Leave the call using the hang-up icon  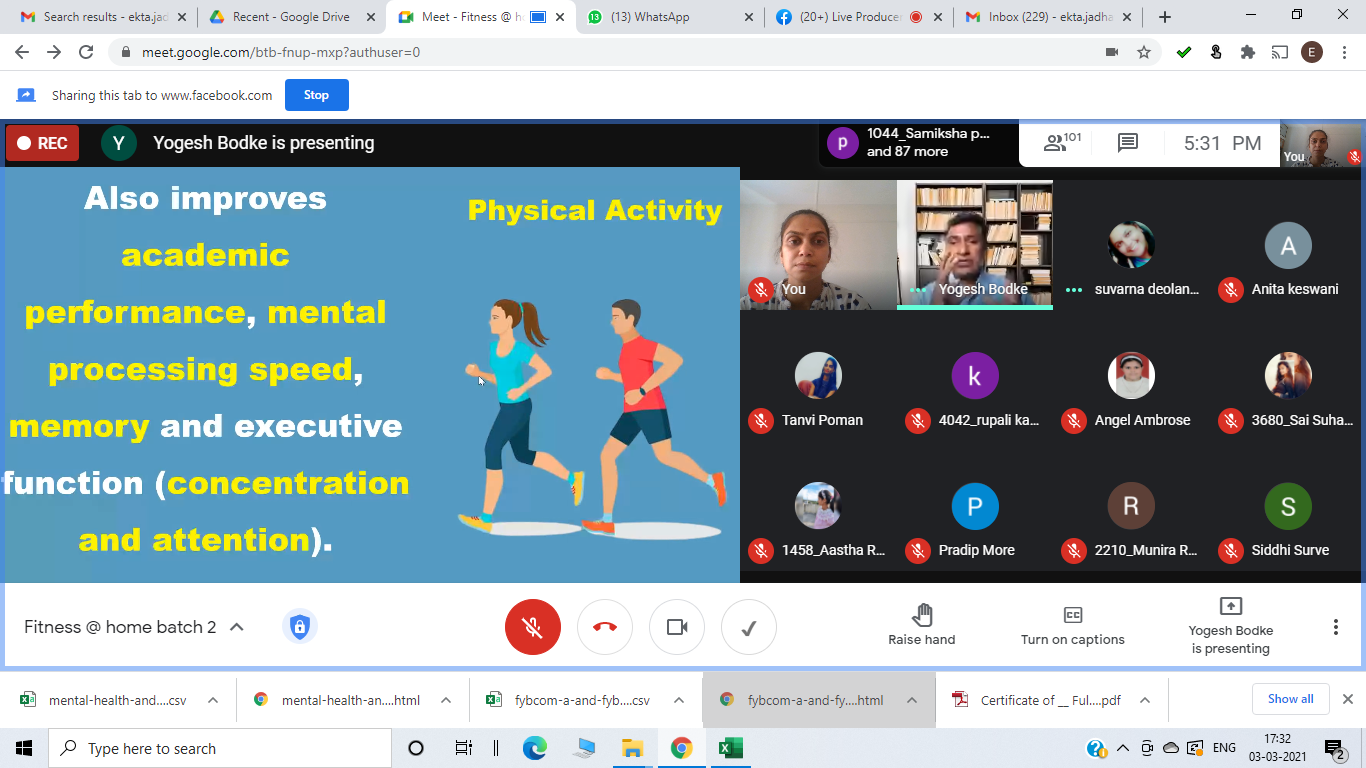pyautogui.click(x=604, y=627)
